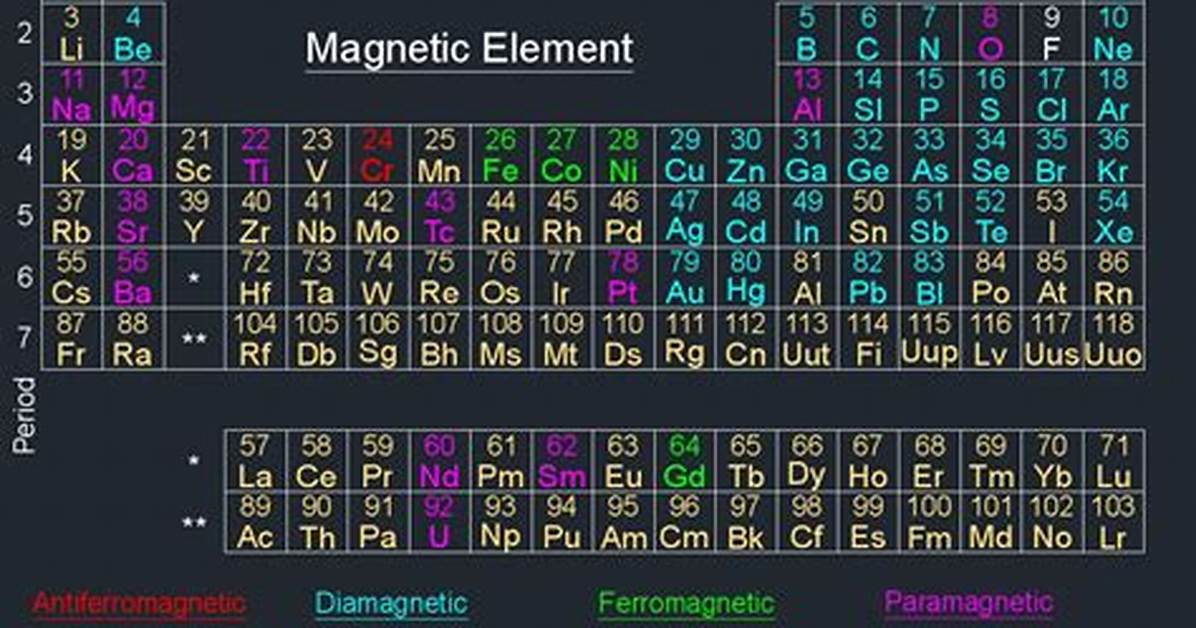Click the green Ferromagnetic legend label
The width and height of the screenshot is (1196, 628).
click(x=686, y=604)
